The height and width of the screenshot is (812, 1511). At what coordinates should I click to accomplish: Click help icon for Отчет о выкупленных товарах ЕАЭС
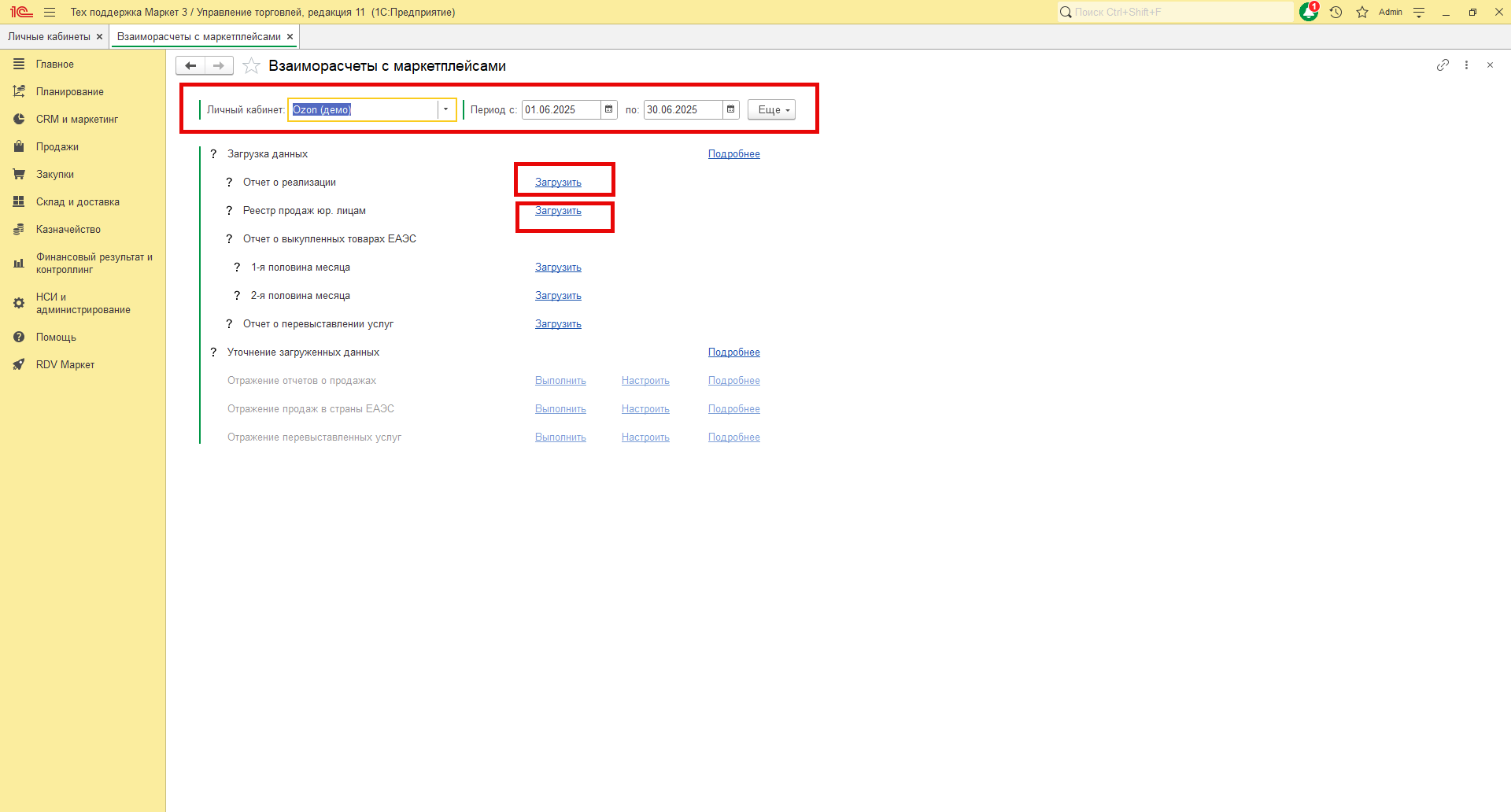coord(229,239)
